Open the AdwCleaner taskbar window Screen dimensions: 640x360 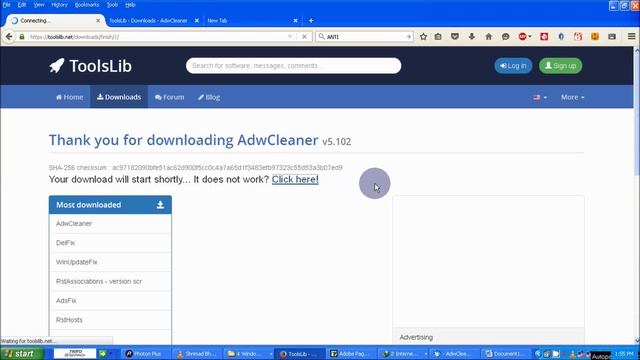pos(454,353)
